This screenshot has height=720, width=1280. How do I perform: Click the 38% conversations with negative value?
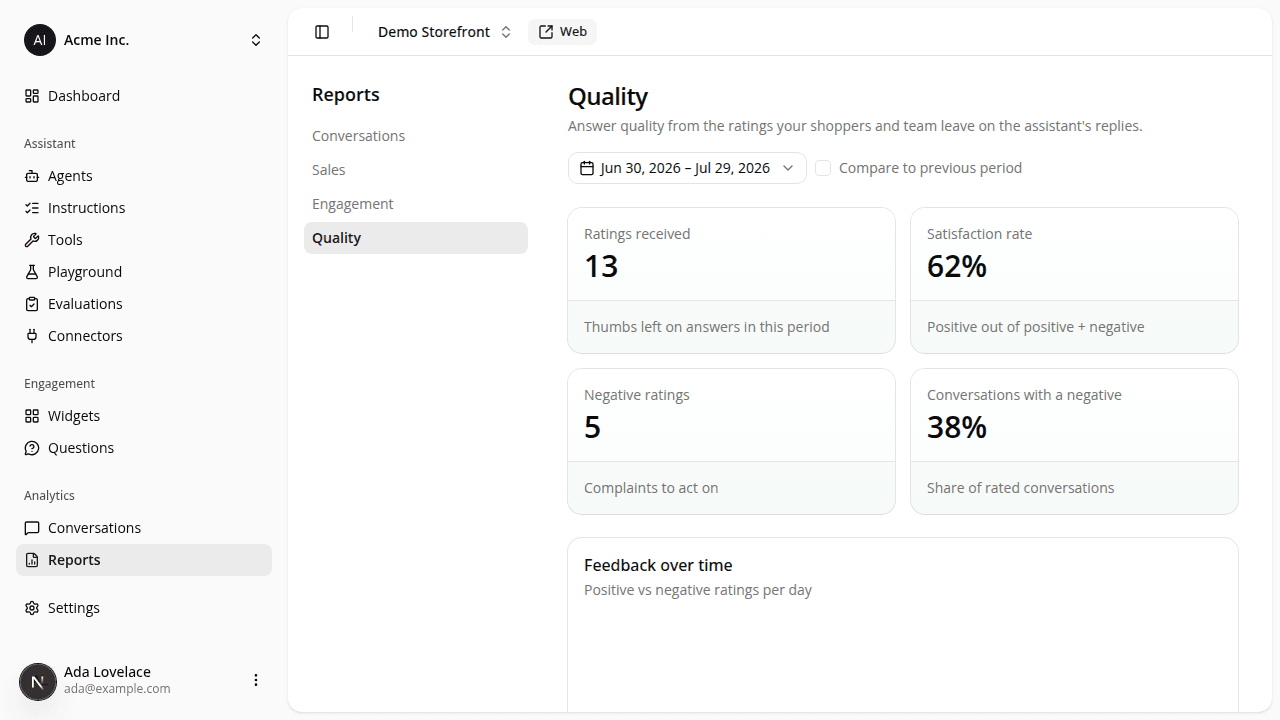957,427
